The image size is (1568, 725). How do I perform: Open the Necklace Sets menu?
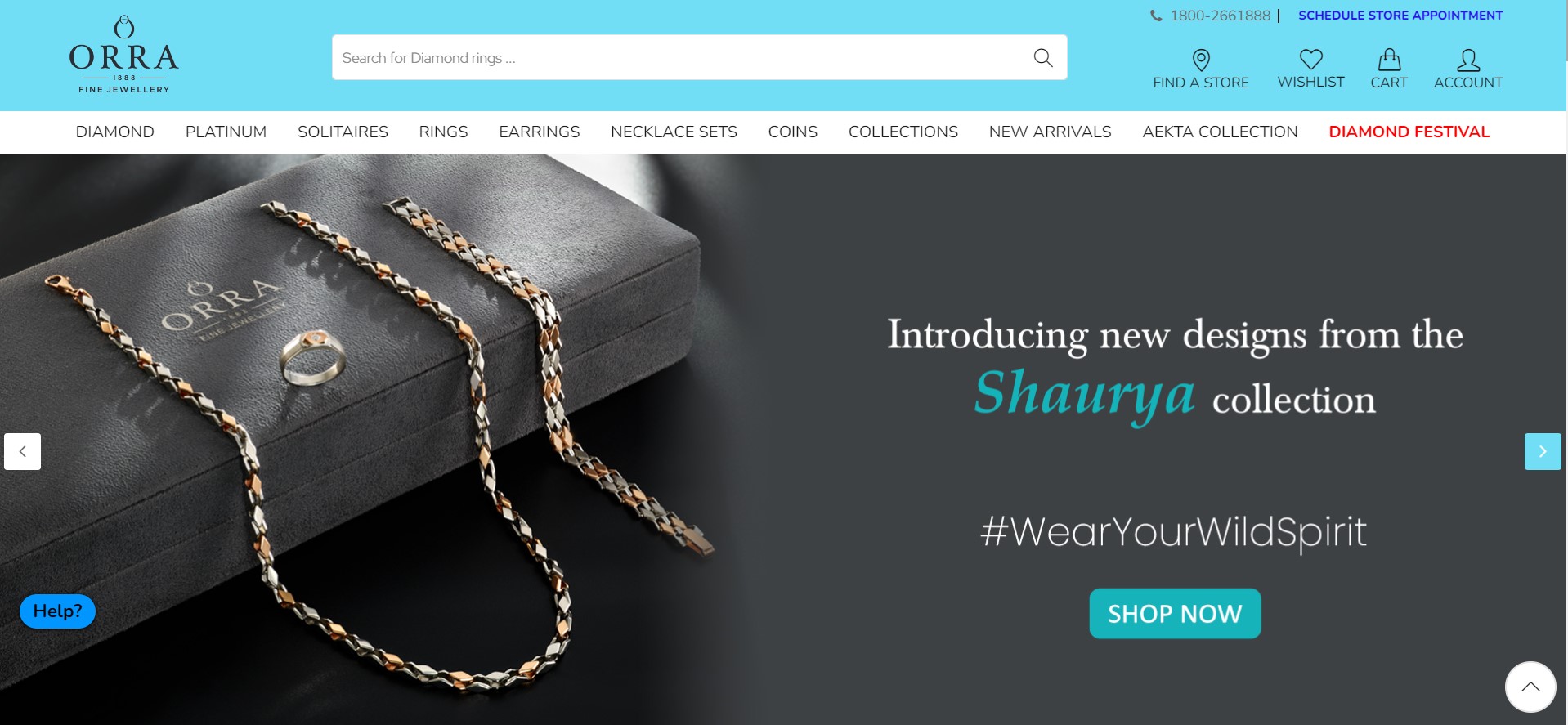point(674,132)
